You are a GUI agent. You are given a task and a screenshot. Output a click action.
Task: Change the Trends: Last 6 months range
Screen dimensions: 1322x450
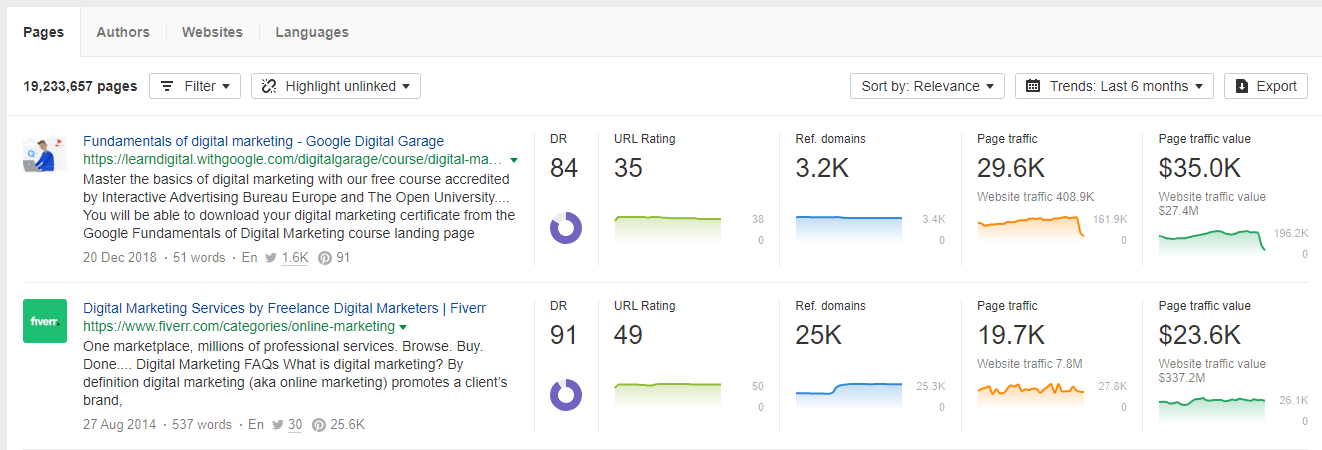pyautogui.click(x=1114, y=86)
